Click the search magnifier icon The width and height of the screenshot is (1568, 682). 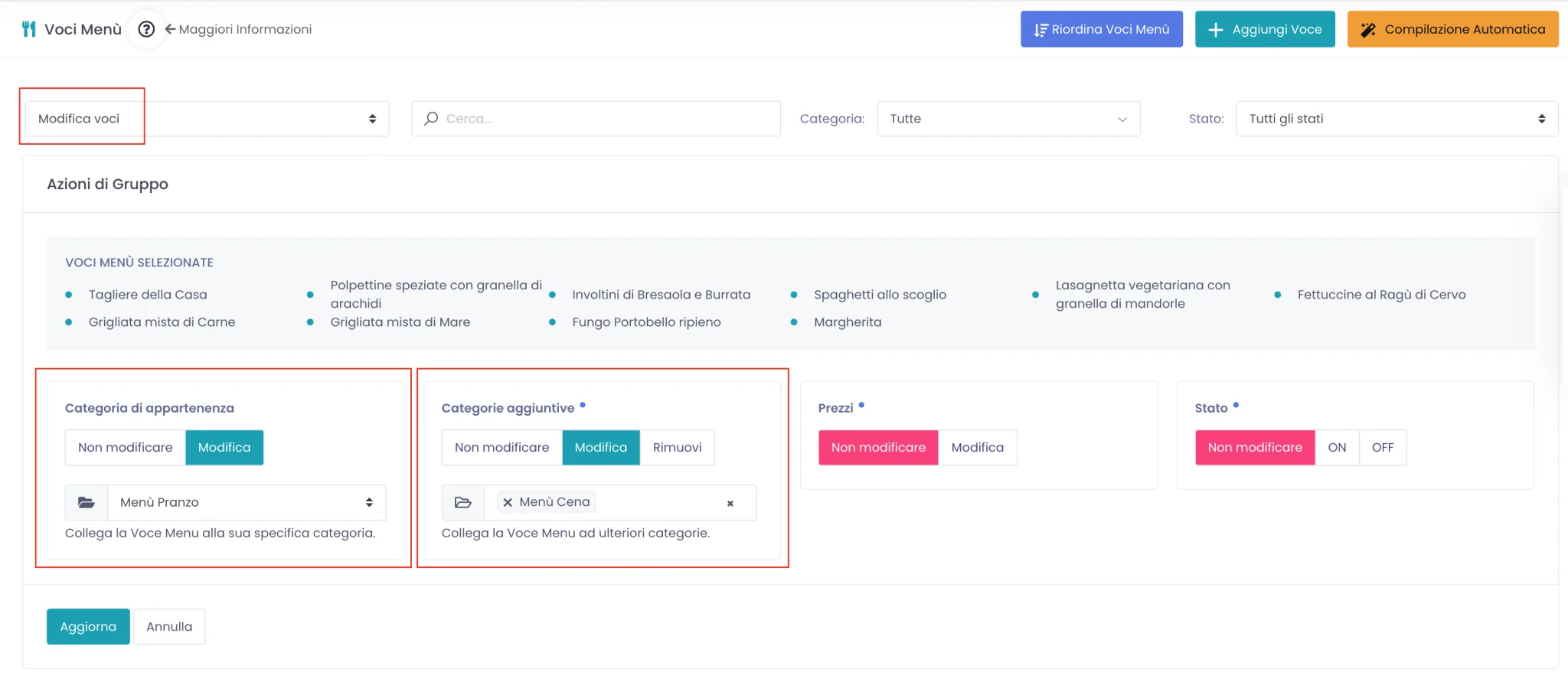(x=431, y=119)
